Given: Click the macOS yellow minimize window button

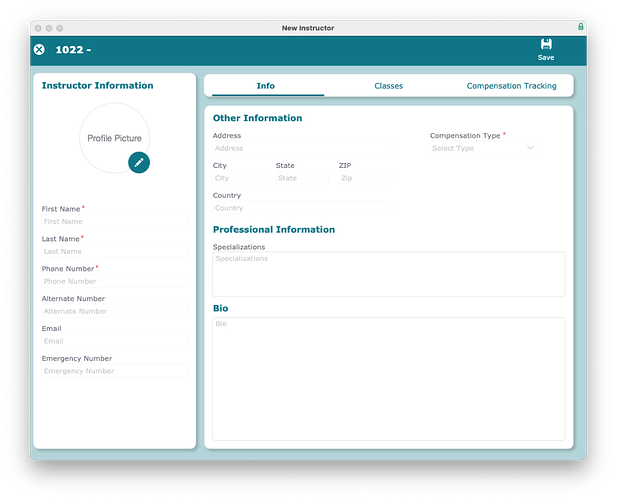Looking at the screenshot, I should tap(49, 28).
